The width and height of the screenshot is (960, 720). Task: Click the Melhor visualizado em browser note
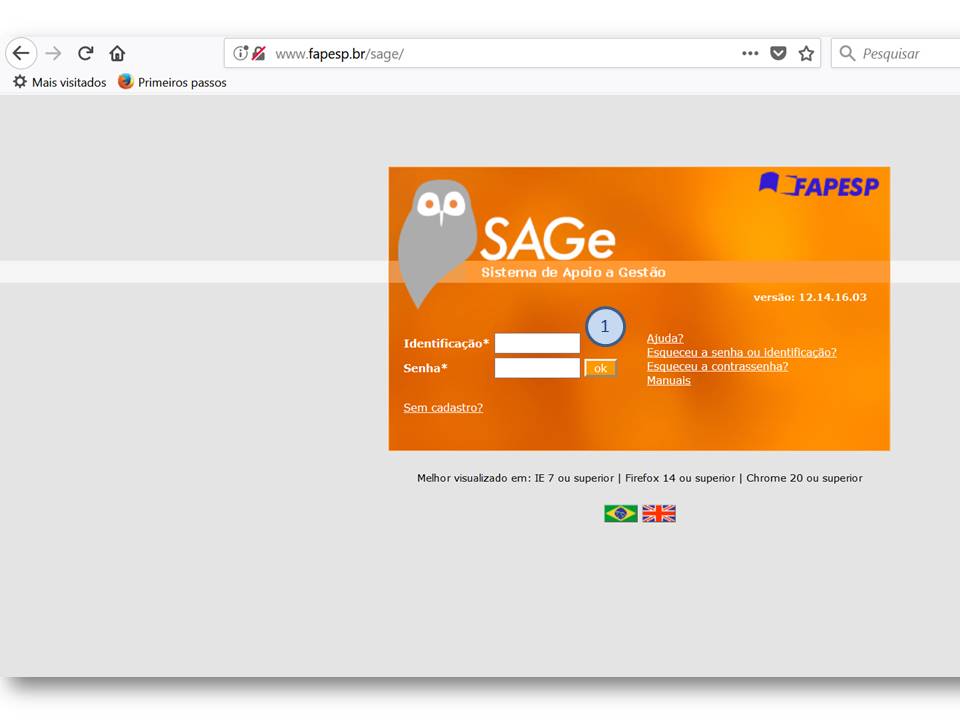coord(640,478)
